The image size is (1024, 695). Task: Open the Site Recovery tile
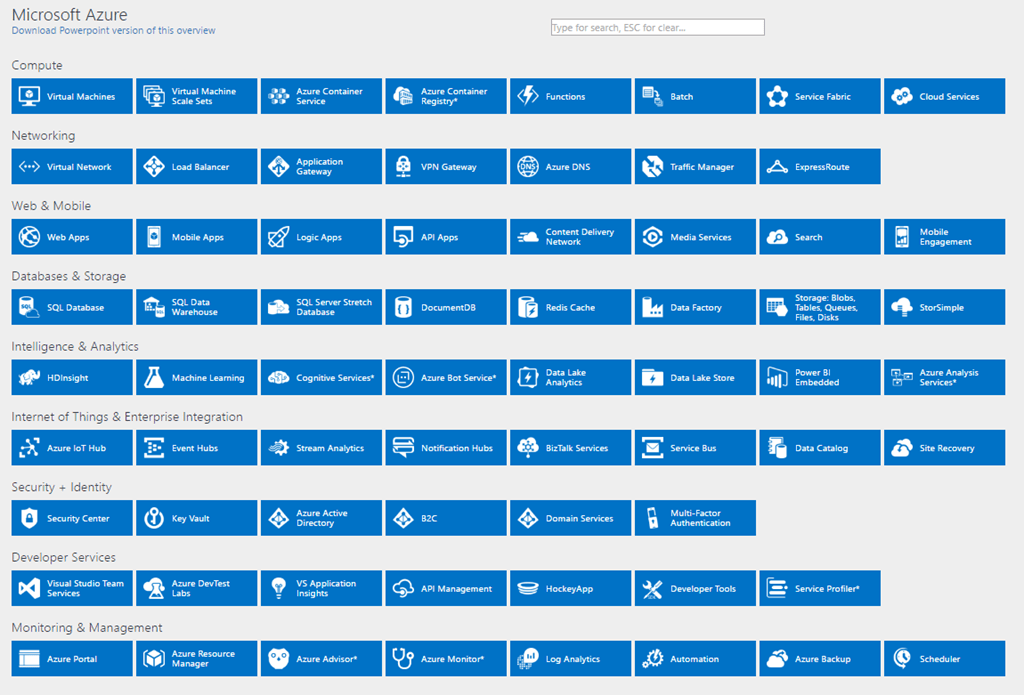[x=945, y=447]
